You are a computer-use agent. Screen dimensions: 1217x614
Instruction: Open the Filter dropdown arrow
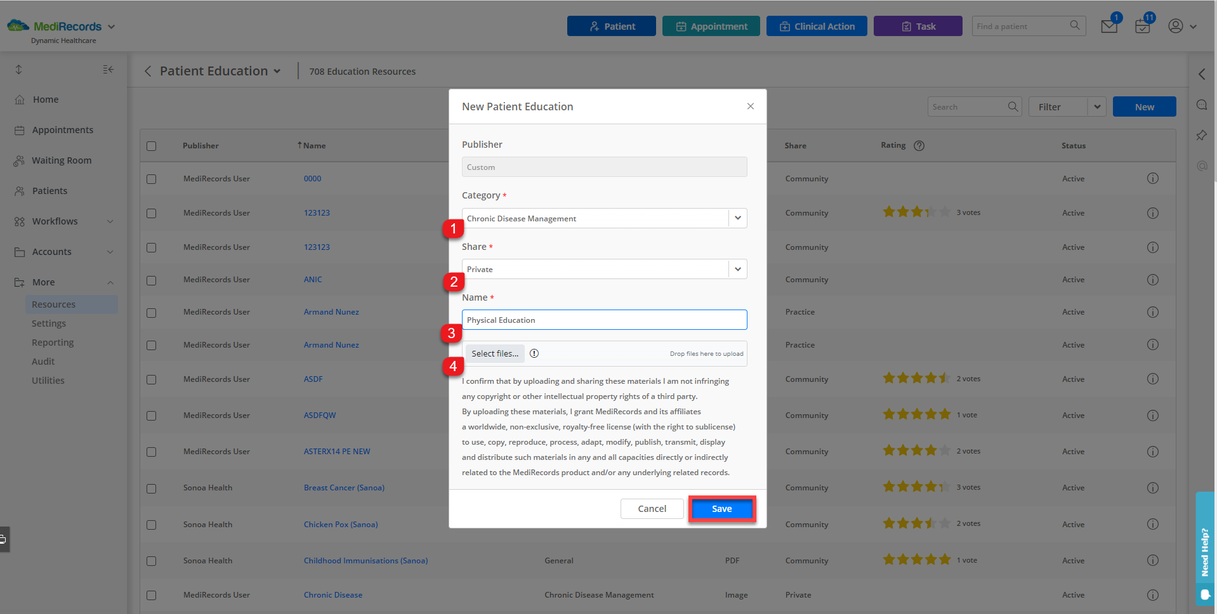click(x=1096, y=106)
